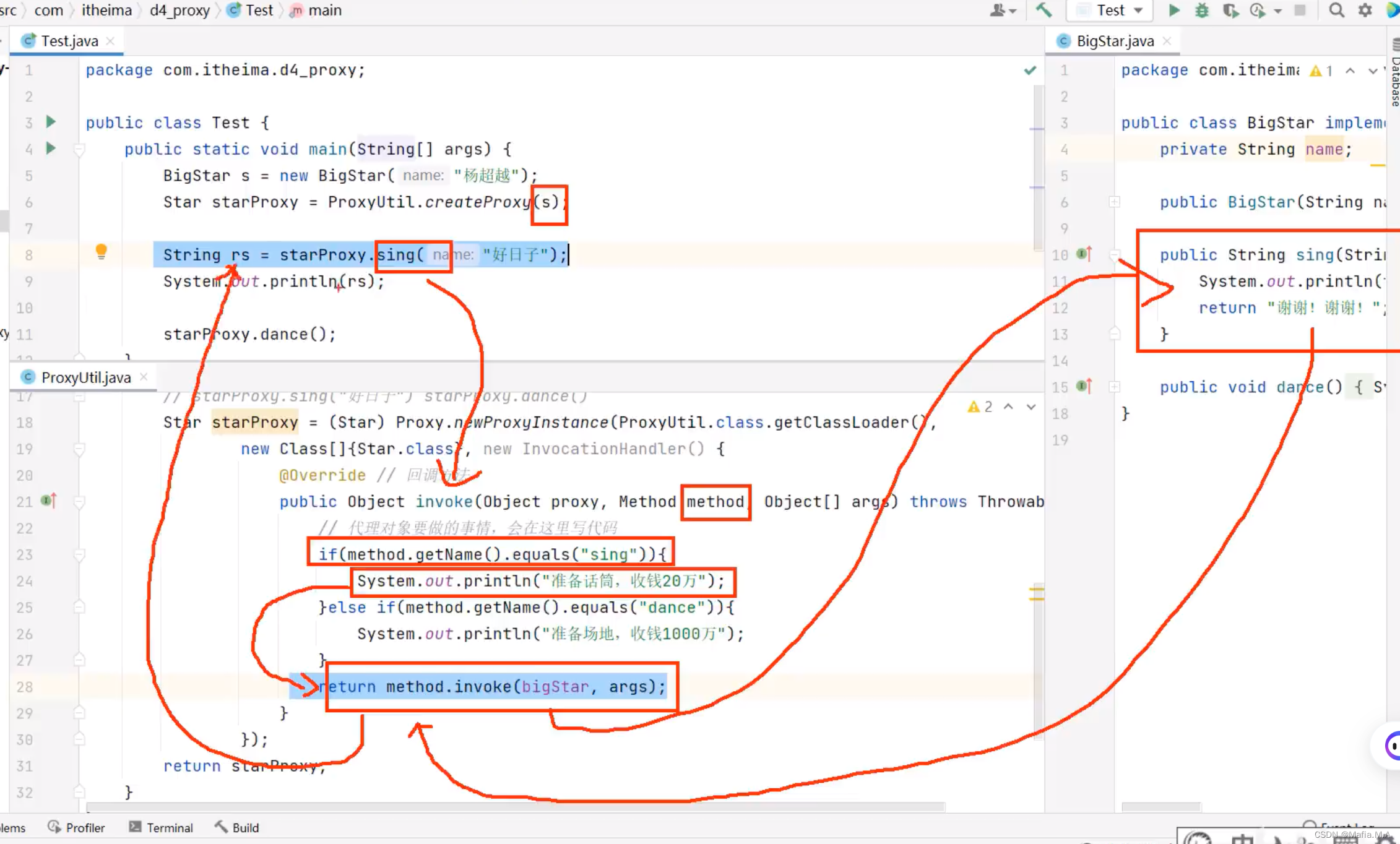This screenshot has width=1400, height=844.
Task: Close the ProxyUtil.java tab
Action: pyautogui.click(x=144, y=377)
